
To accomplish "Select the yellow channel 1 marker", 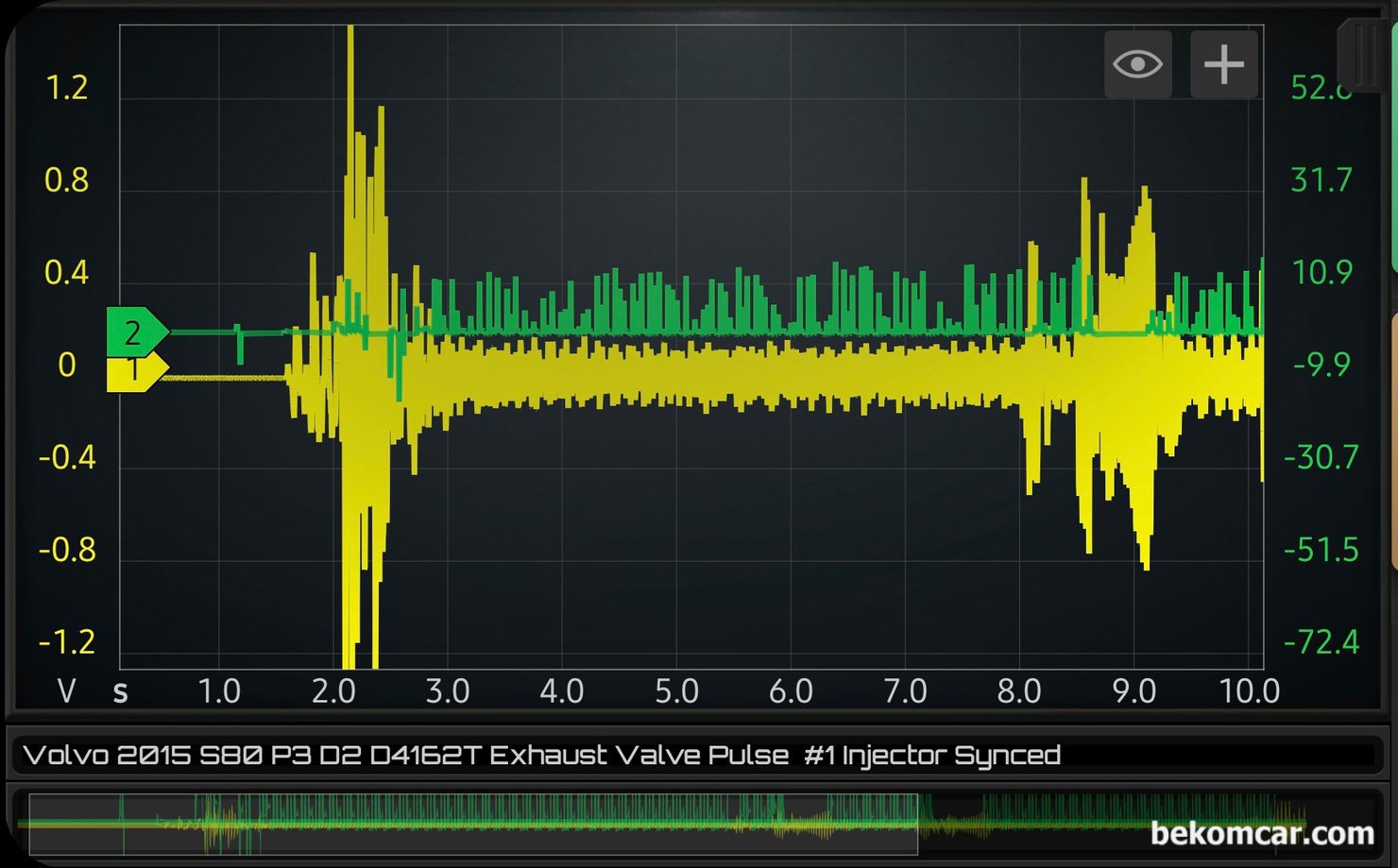I will [x=134, y=370].
